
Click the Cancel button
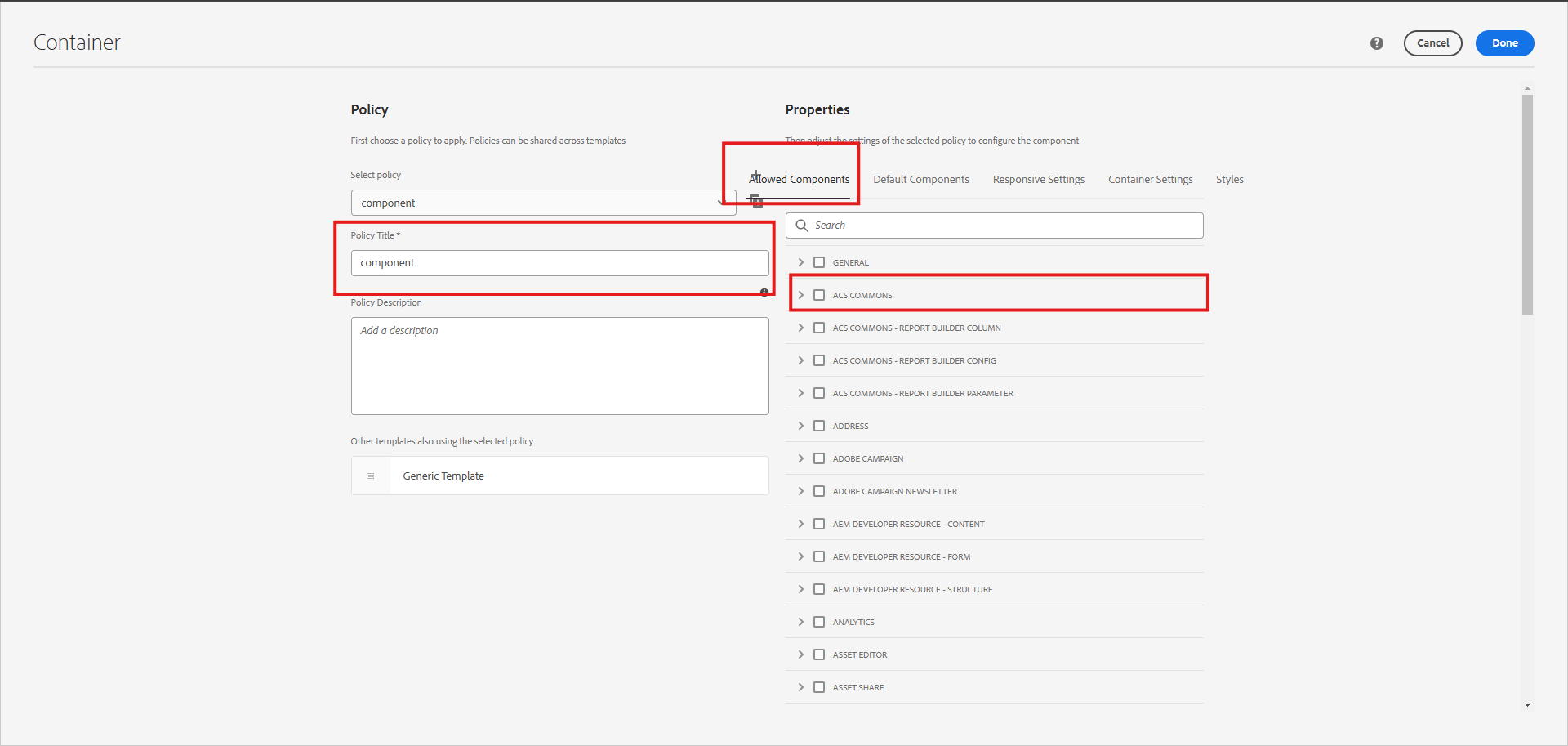[x=1432, y=43]
